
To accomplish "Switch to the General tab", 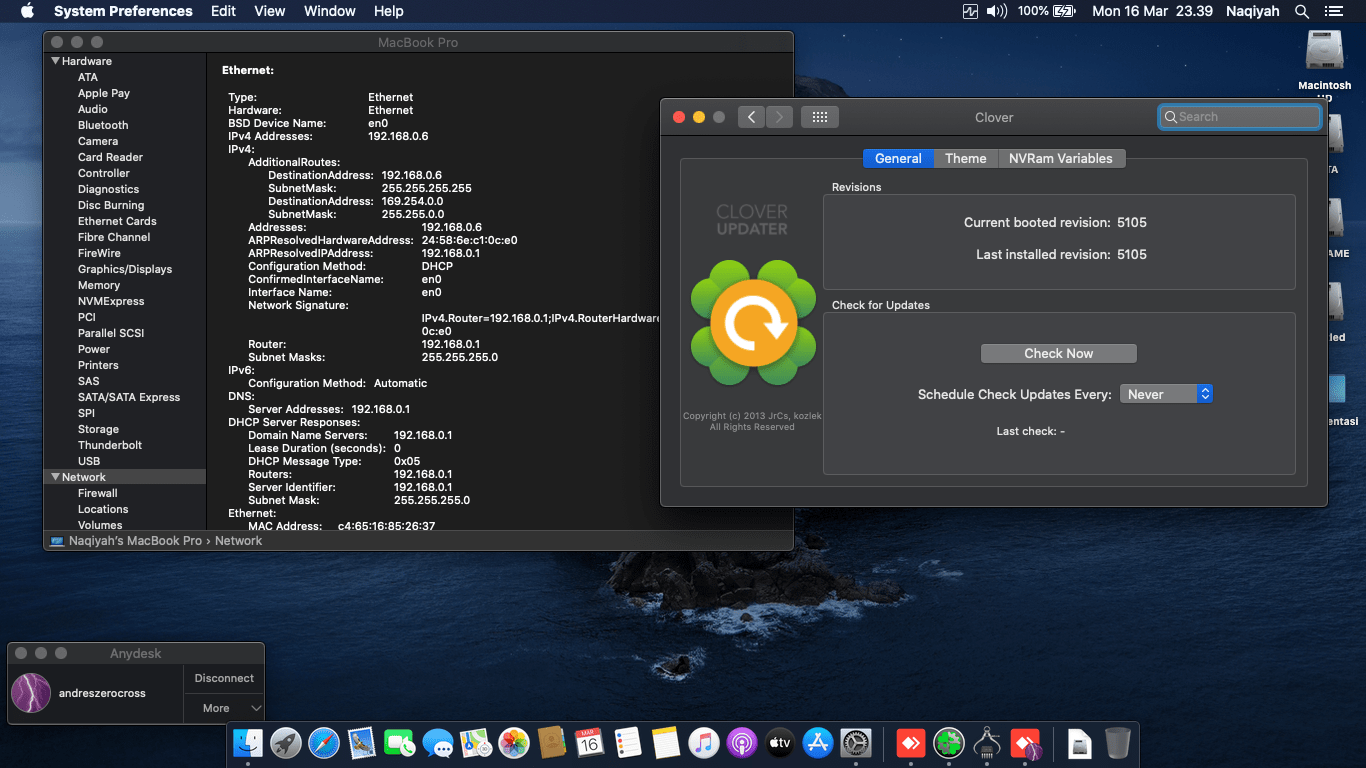I will click(x=898, y=158).
